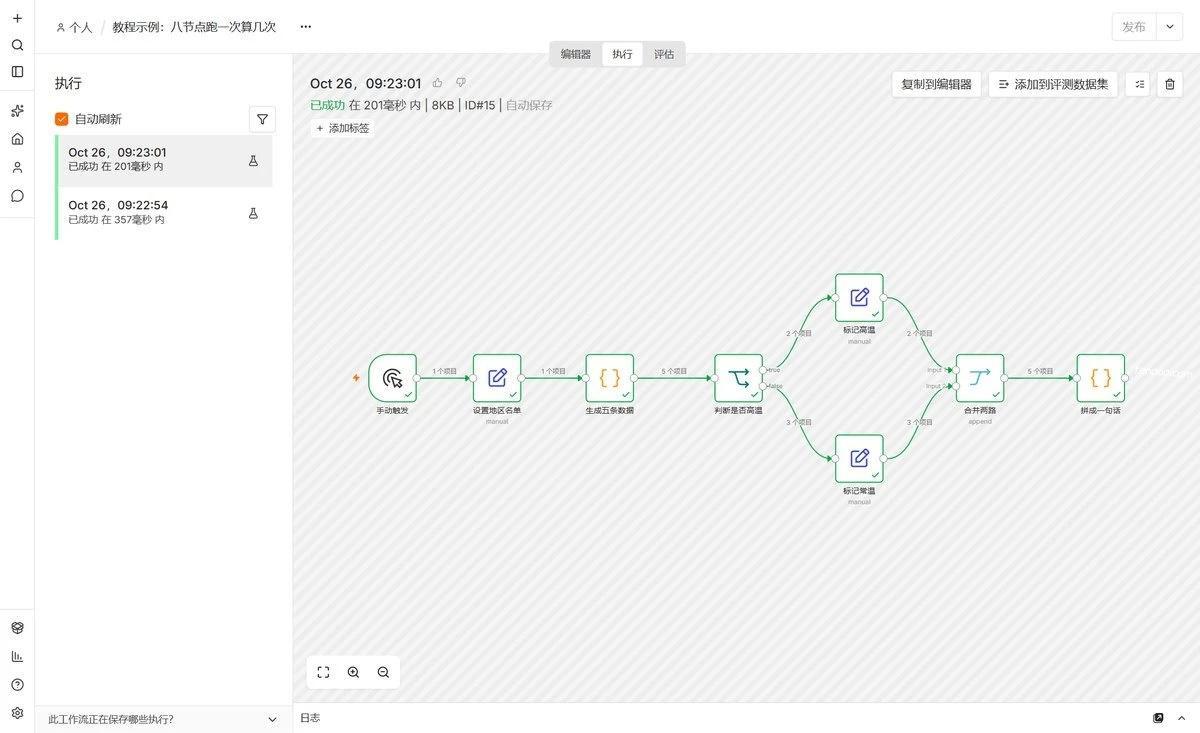Select the 手动触发 trigger node
The height and width of the screenshot is (733, 1200).
[393, 378]
